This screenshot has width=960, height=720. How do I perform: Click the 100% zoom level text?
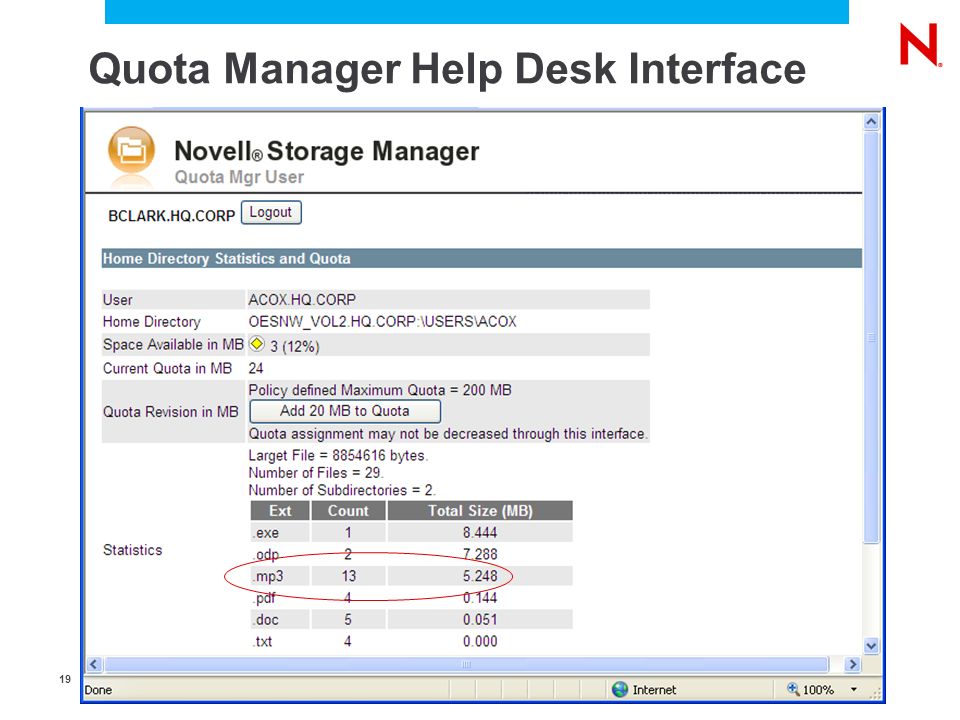[818, 690]
